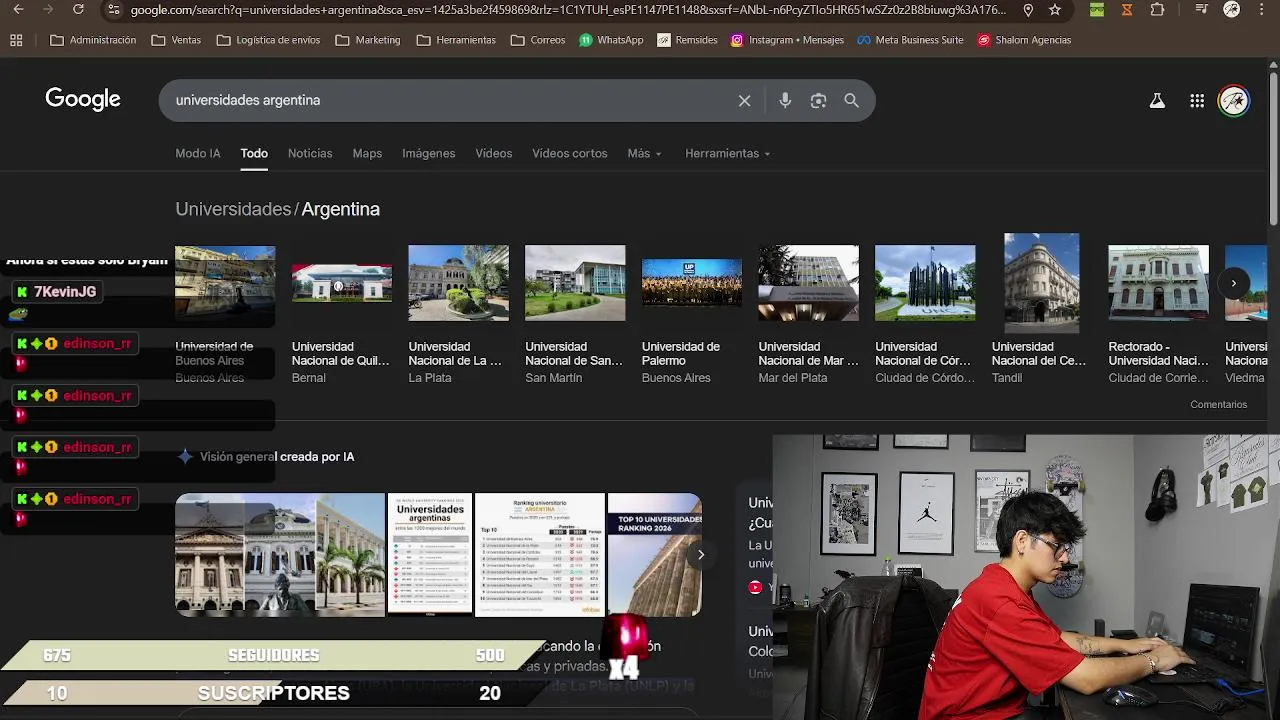Open the Top 10 Universidades Ranking 2026 image
Viewport: 1280px width, 720px height.
pos(655,554)
